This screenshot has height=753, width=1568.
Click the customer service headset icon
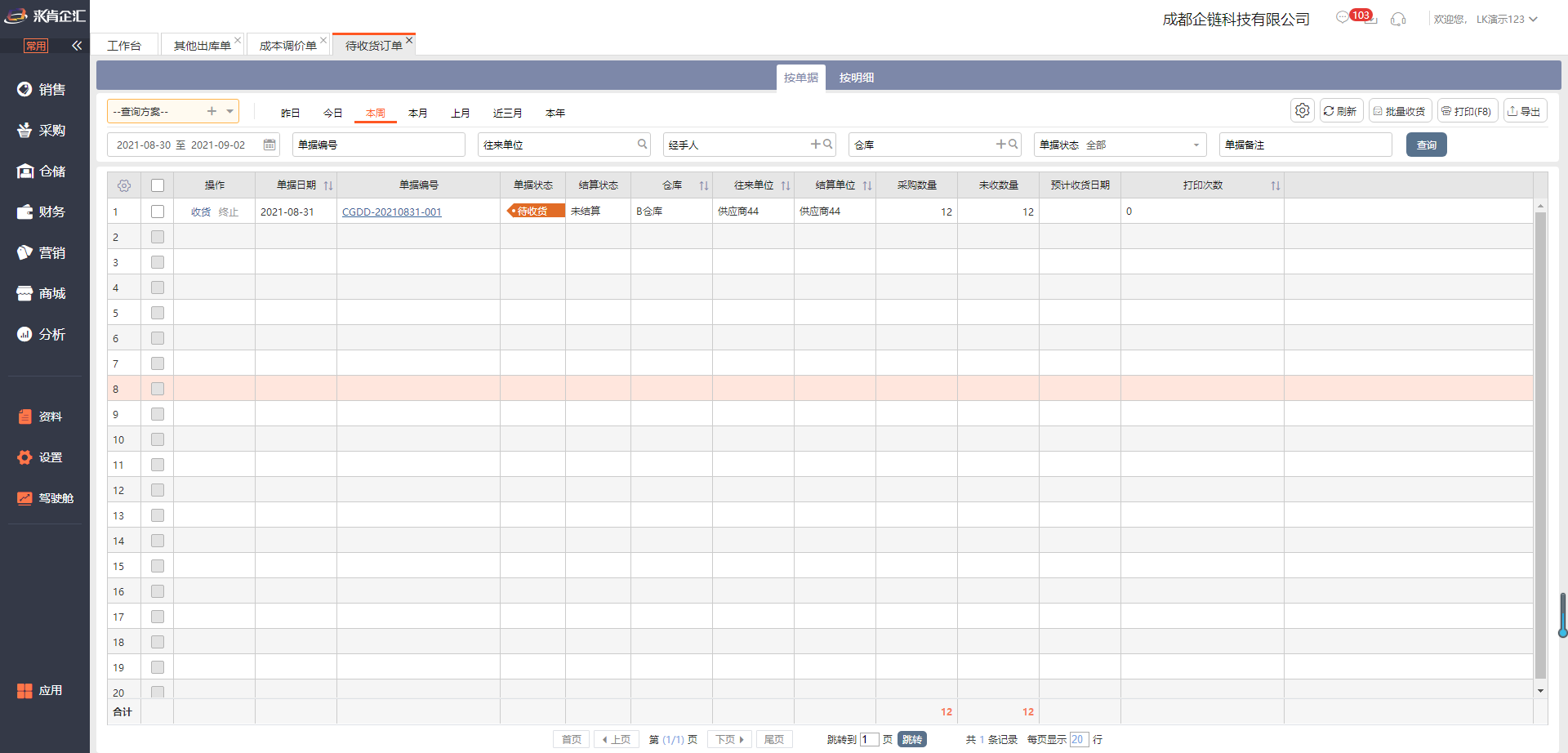pos(1398,19)
